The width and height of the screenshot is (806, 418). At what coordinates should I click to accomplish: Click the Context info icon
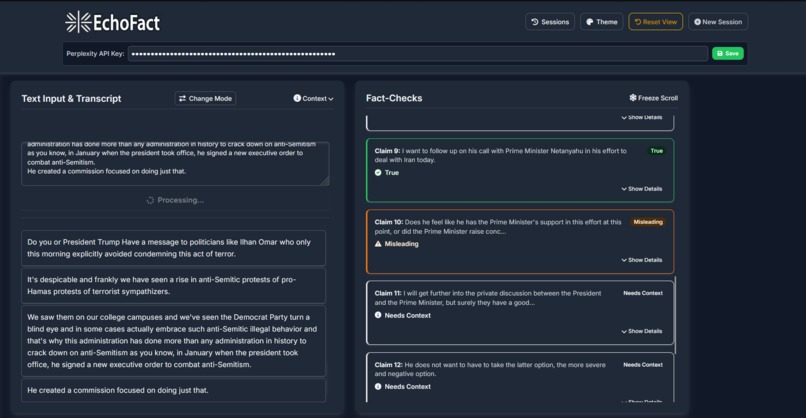297,98
